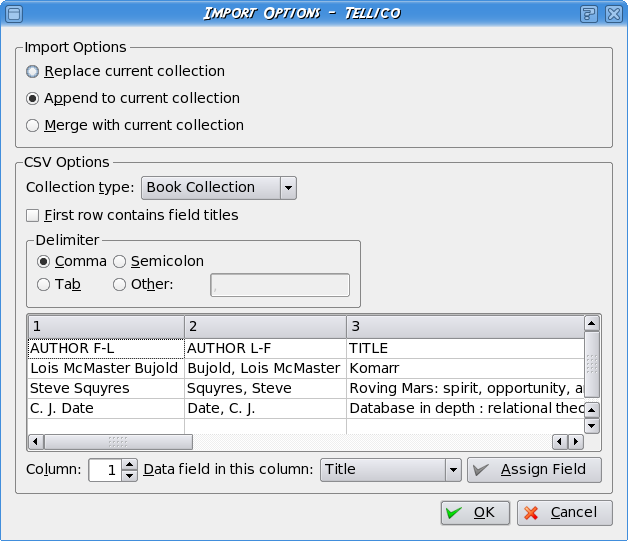Select the C. J. Date cell

pos(106,408)
